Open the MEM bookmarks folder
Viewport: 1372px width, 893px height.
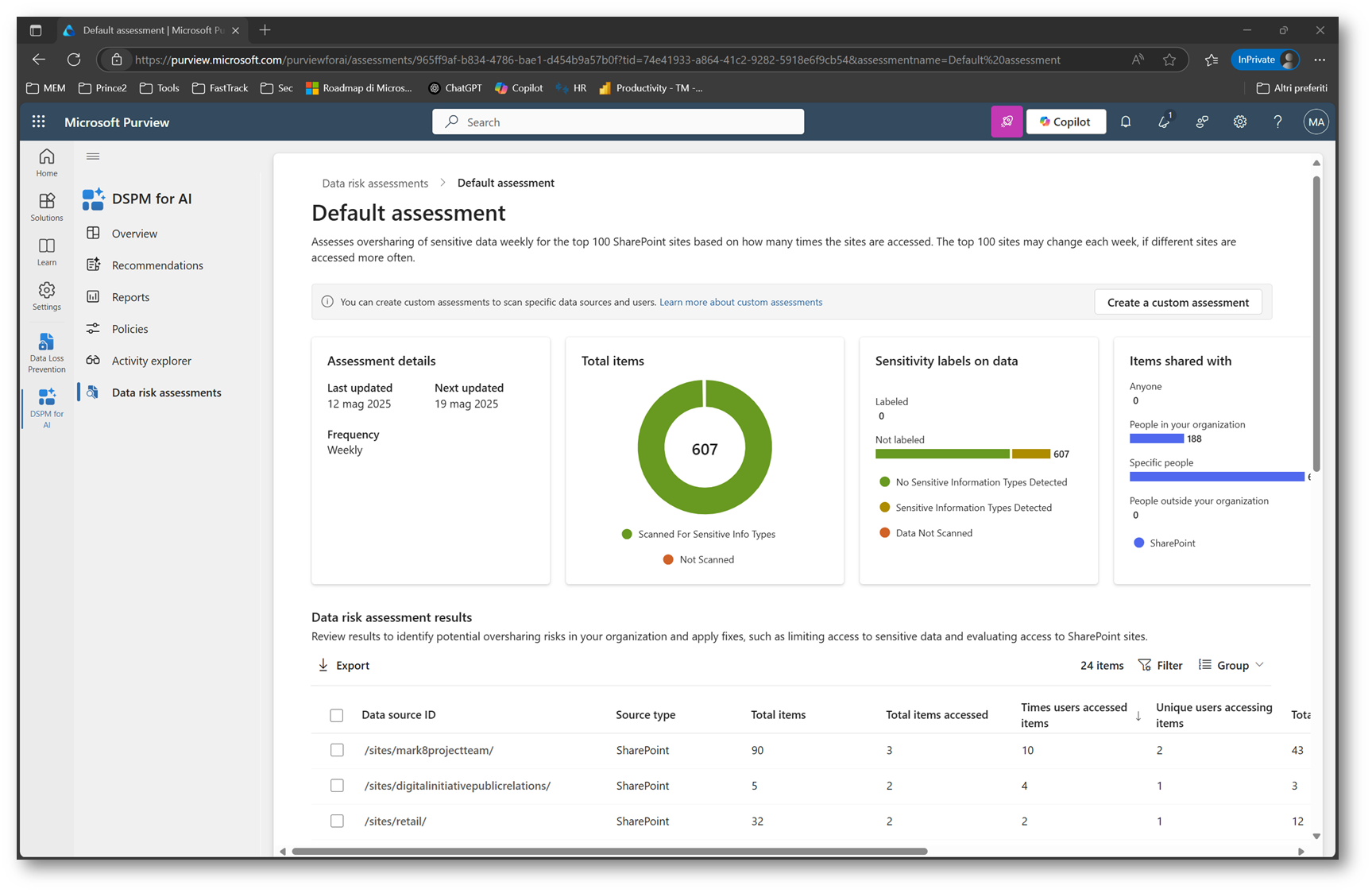coord(46,88)
